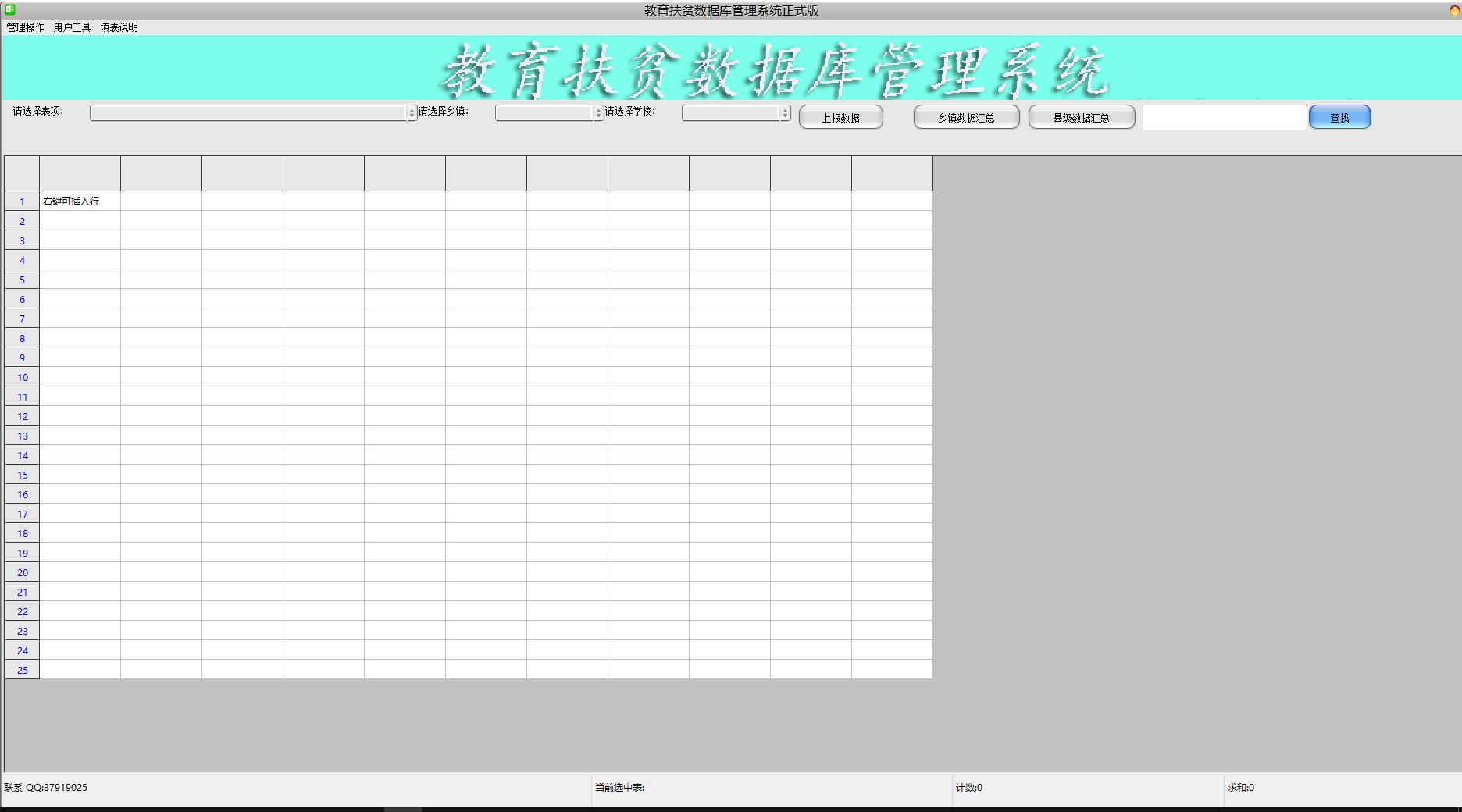The image size is (1462, 812).
Task: Open the 填表说明 menu
Action: click(x=119, y=27)
